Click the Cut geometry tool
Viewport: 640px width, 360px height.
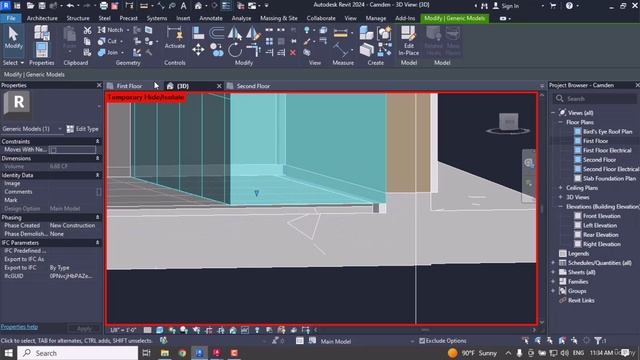point(107,41)
